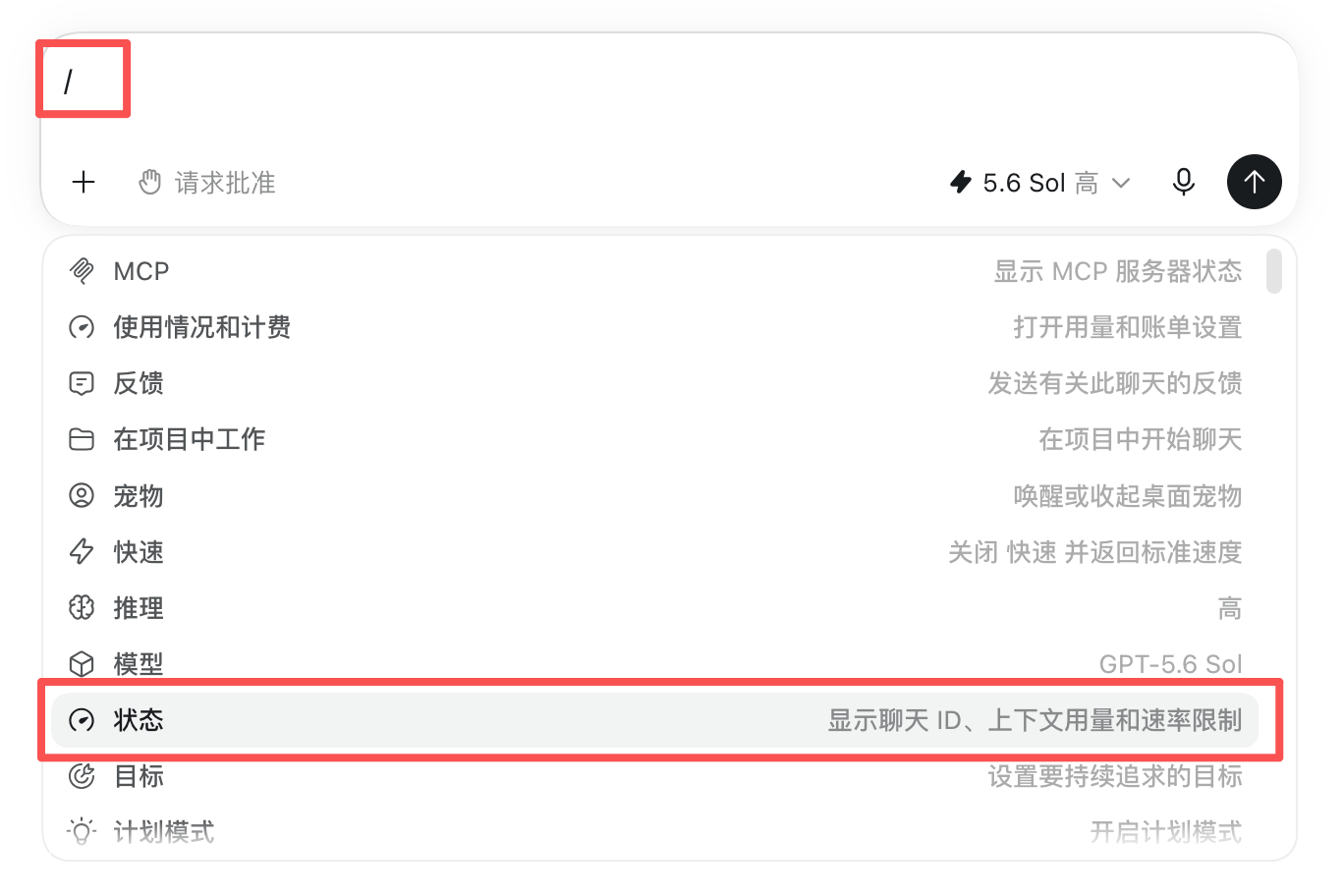The image size is (1344, 896).
Task: Select the 使用情况和计费 command
Action: pos(655,327)
